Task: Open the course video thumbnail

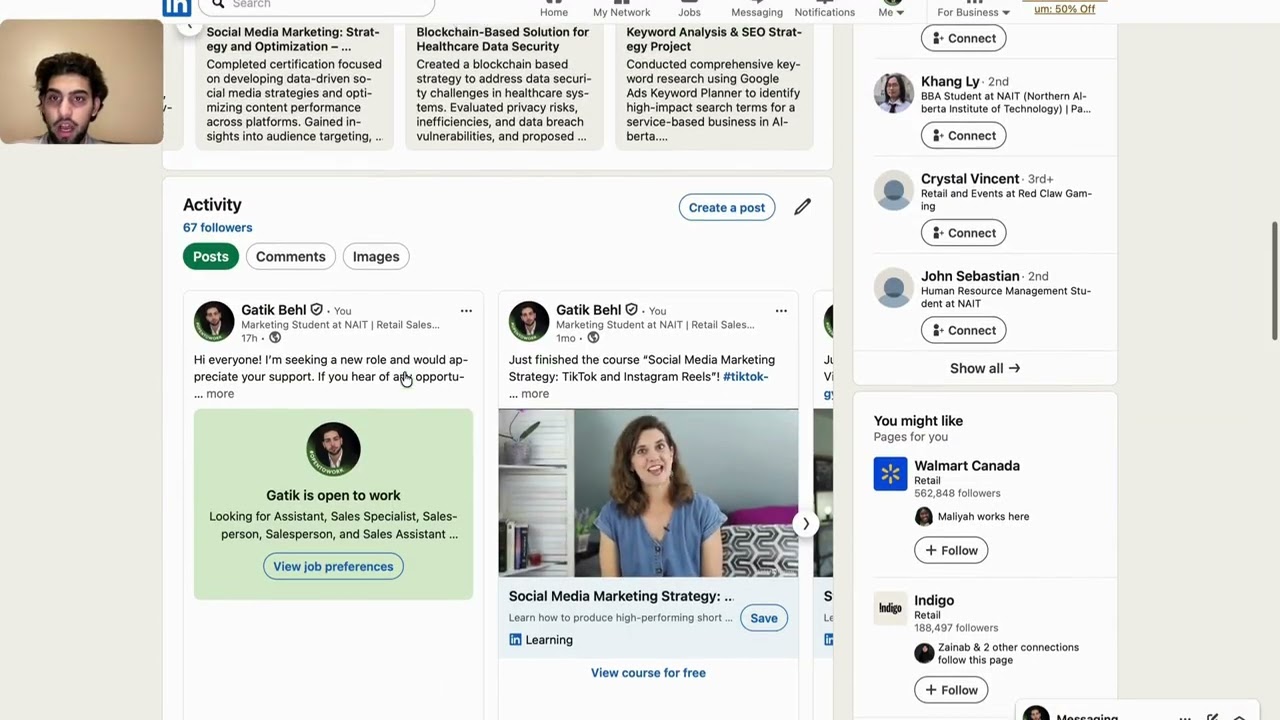Action: pos(648,493)
